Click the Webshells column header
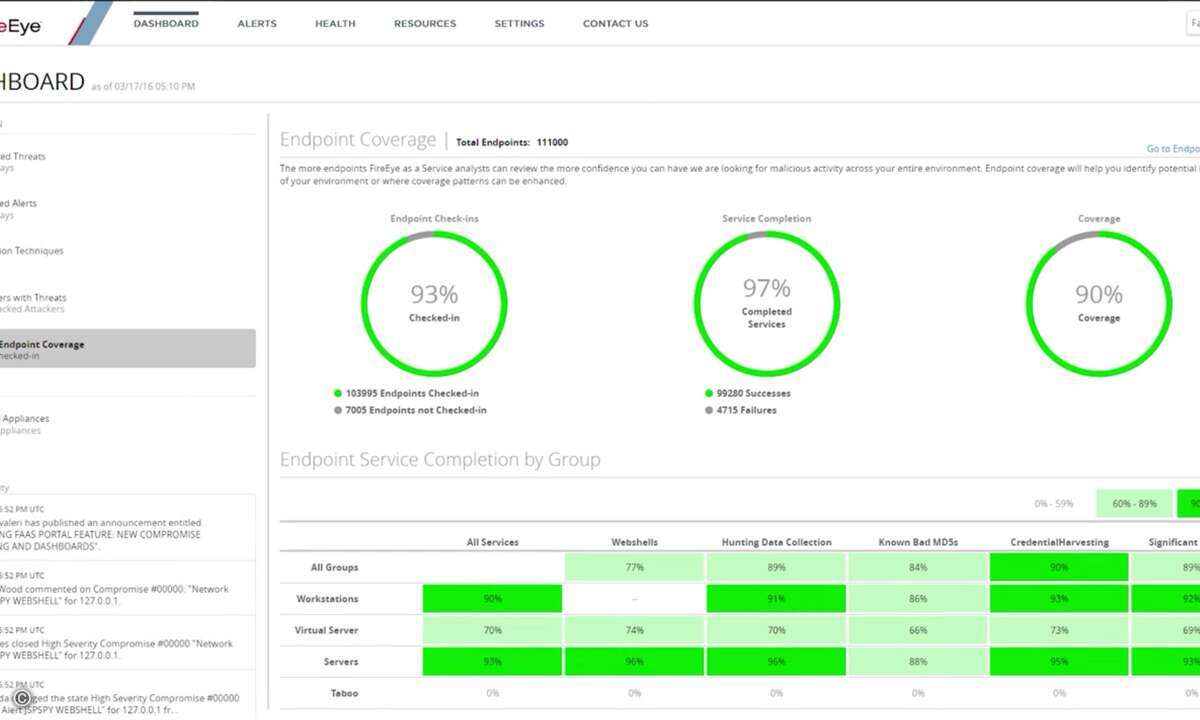 coord(635,542)
